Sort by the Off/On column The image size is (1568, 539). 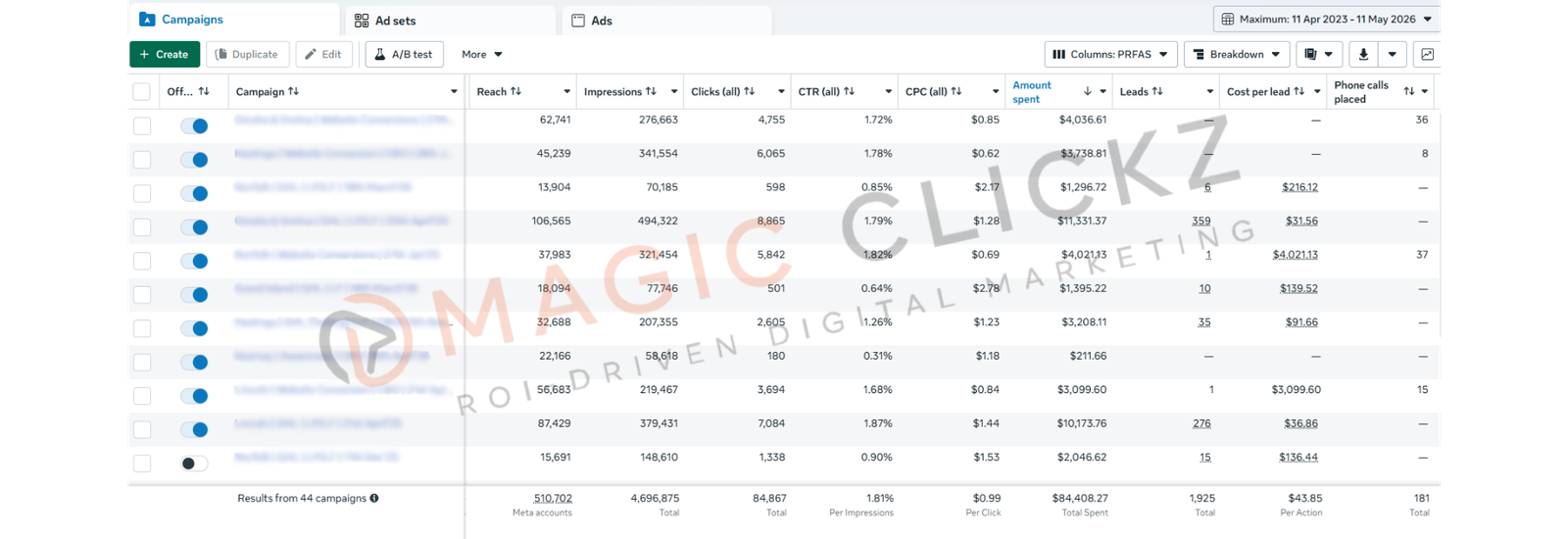pos(204,92)
